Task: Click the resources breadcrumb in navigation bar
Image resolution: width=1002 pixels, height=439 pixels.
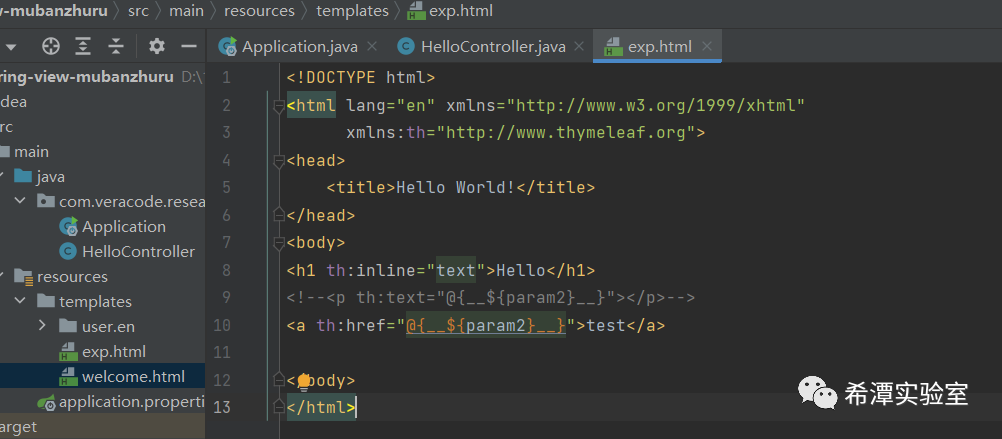Action: (x=259, y=11)
